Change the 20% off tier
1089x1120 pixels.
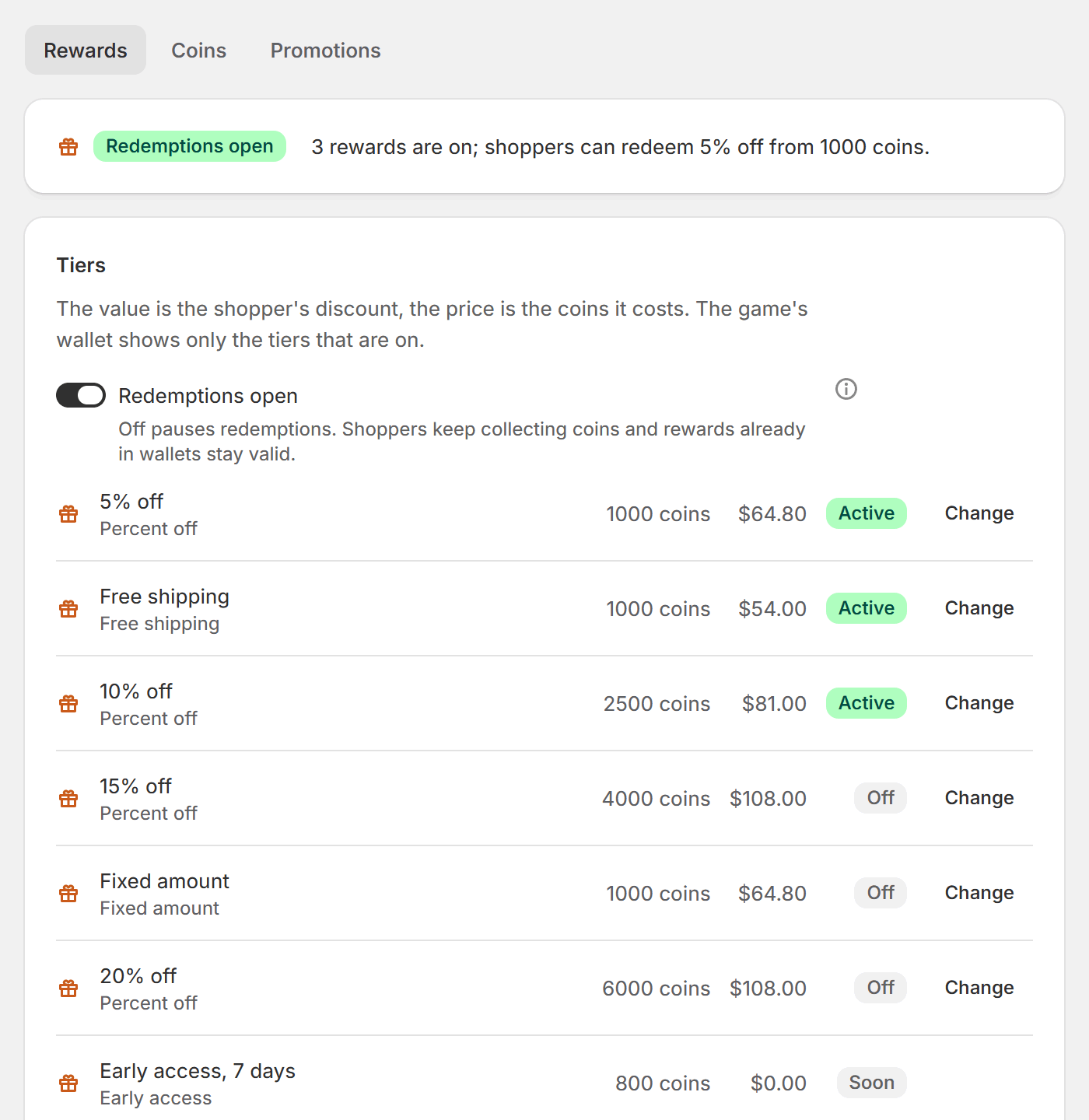click(979, 988)
